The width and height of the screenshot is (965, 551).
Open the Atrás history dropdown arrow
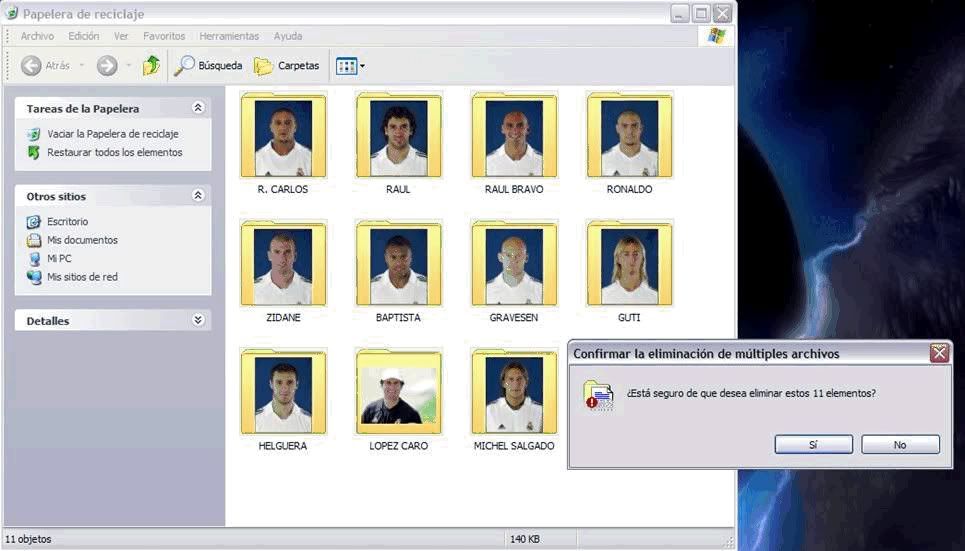[81, 65]
